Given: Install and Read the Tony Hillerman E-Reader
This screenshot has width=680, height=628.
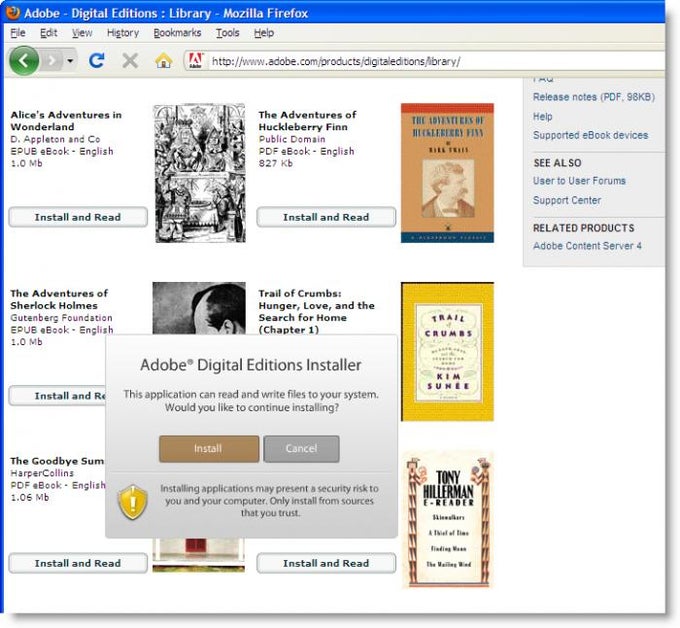Looking at the screenshot, I should [x=326, y=563].
